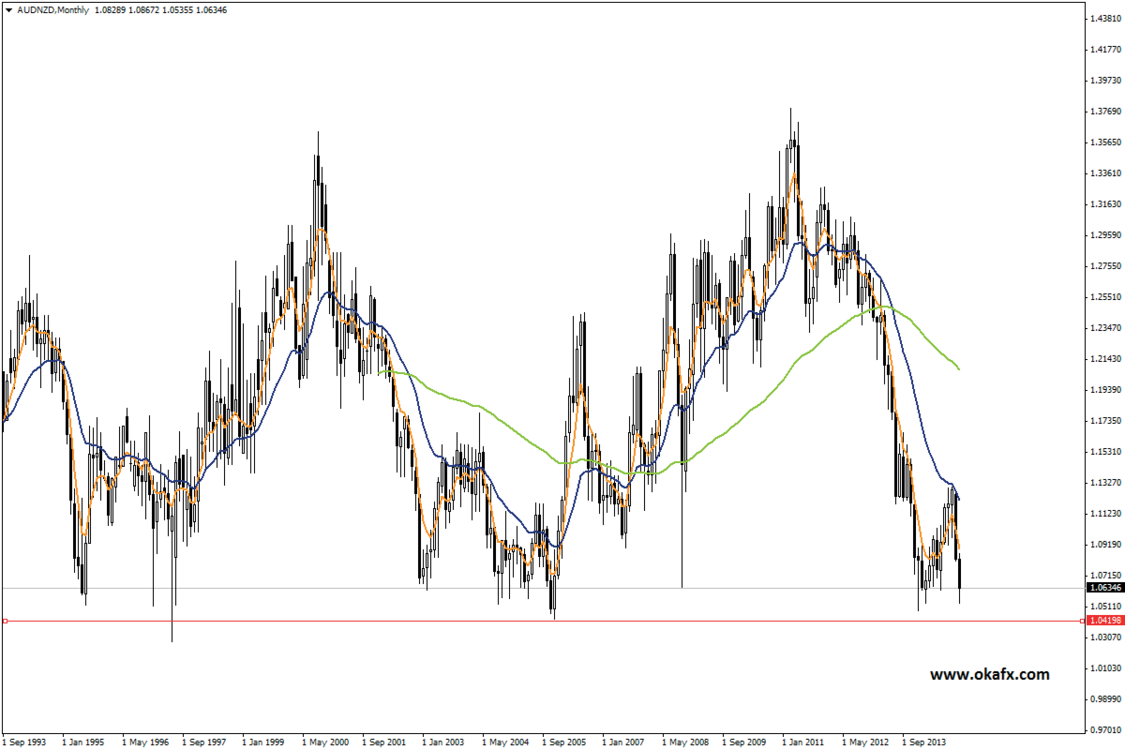Select the red 1.04198 price label
This screenshot has width=1125, height=750.
[1105, 620]
